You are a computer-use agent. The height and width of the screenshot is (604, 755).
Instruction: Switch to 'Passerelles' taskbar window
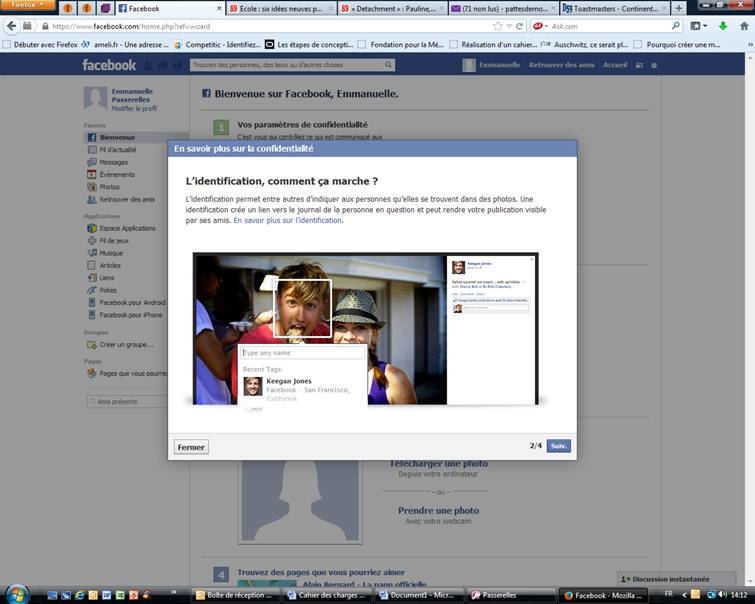coord(510,595)
